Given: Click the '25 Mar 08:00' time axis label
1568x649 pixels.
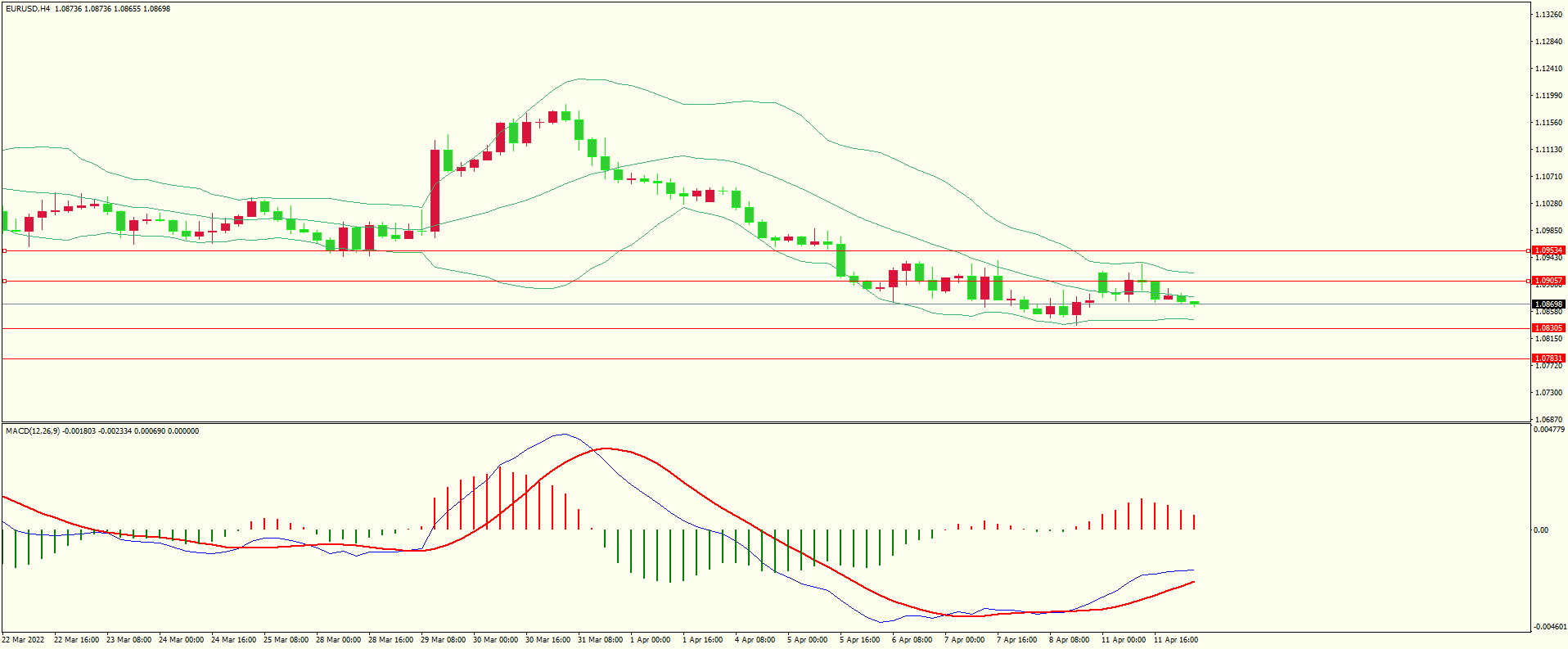Looking at the screenshot, I should [286, 640].
